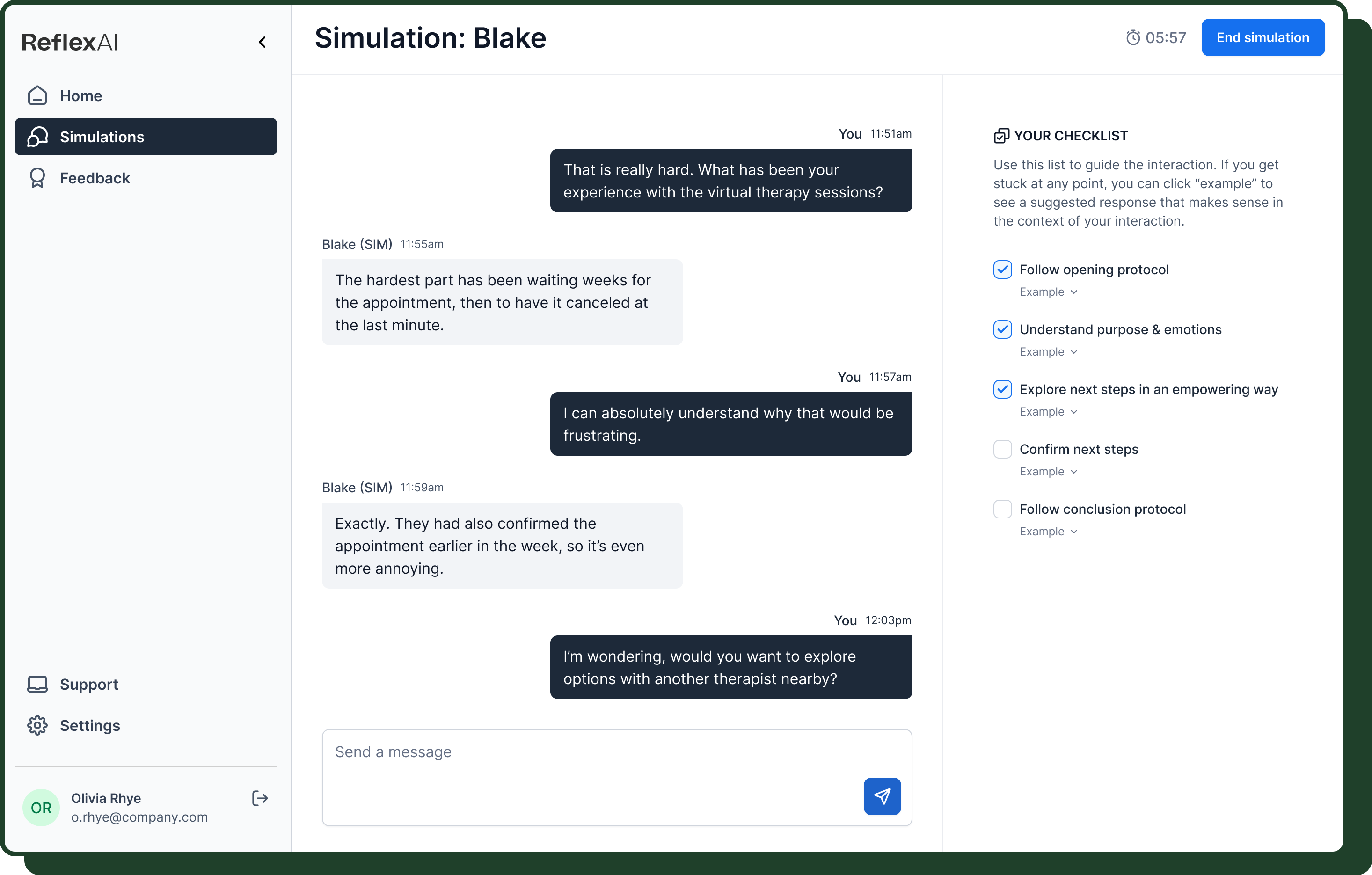Screen dimensions: 1372x875
Task: Click the Simulations headset icon
Action: 36,137
